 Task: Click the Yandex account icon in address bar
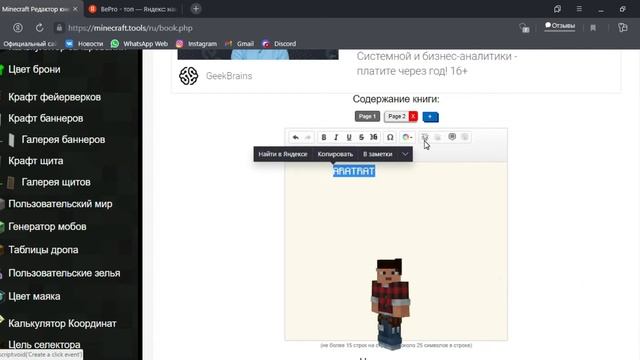pyautogui.click(x=18, y=28)
